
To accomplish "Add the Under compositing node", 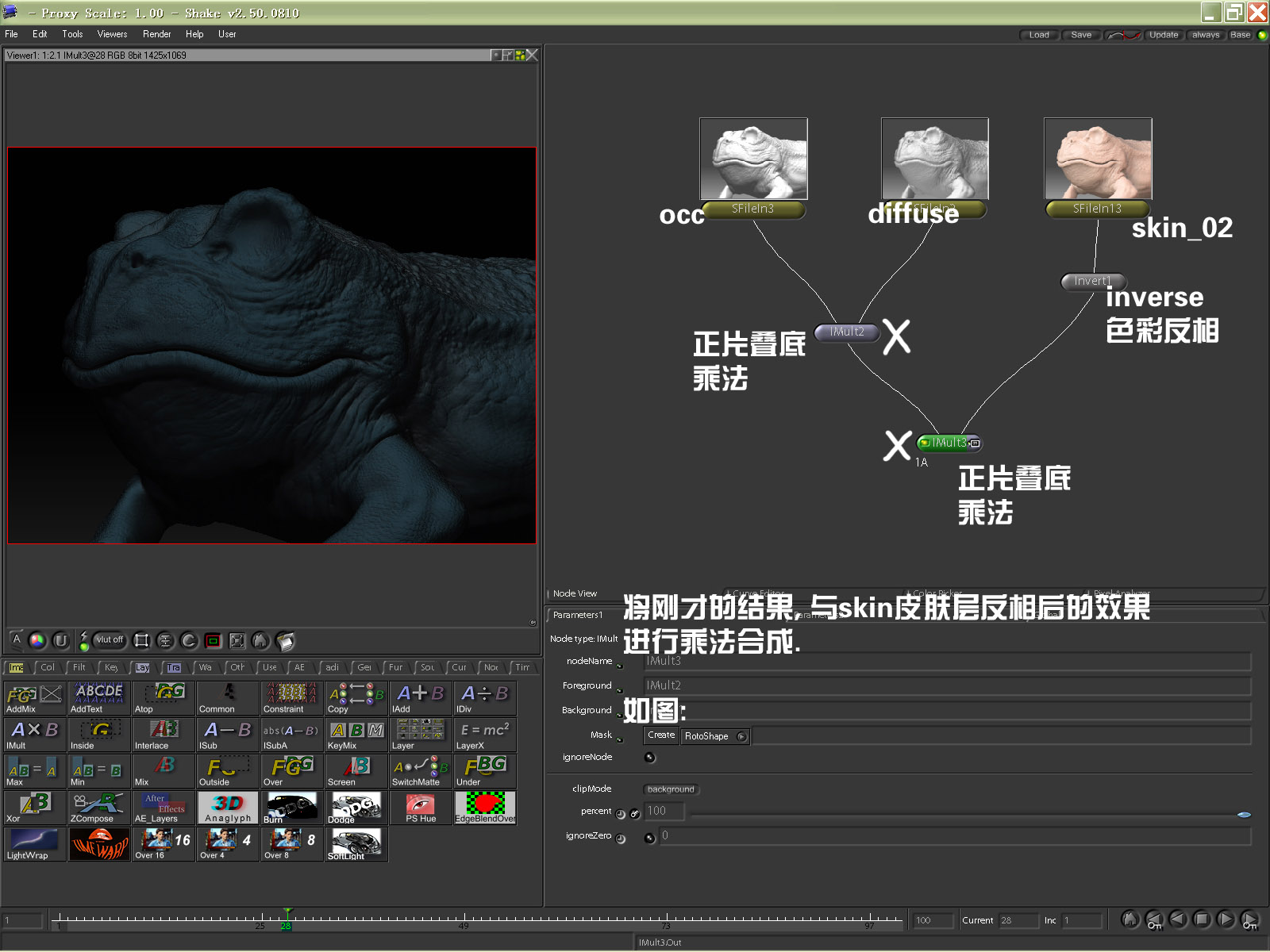I will tap(484, 771).
